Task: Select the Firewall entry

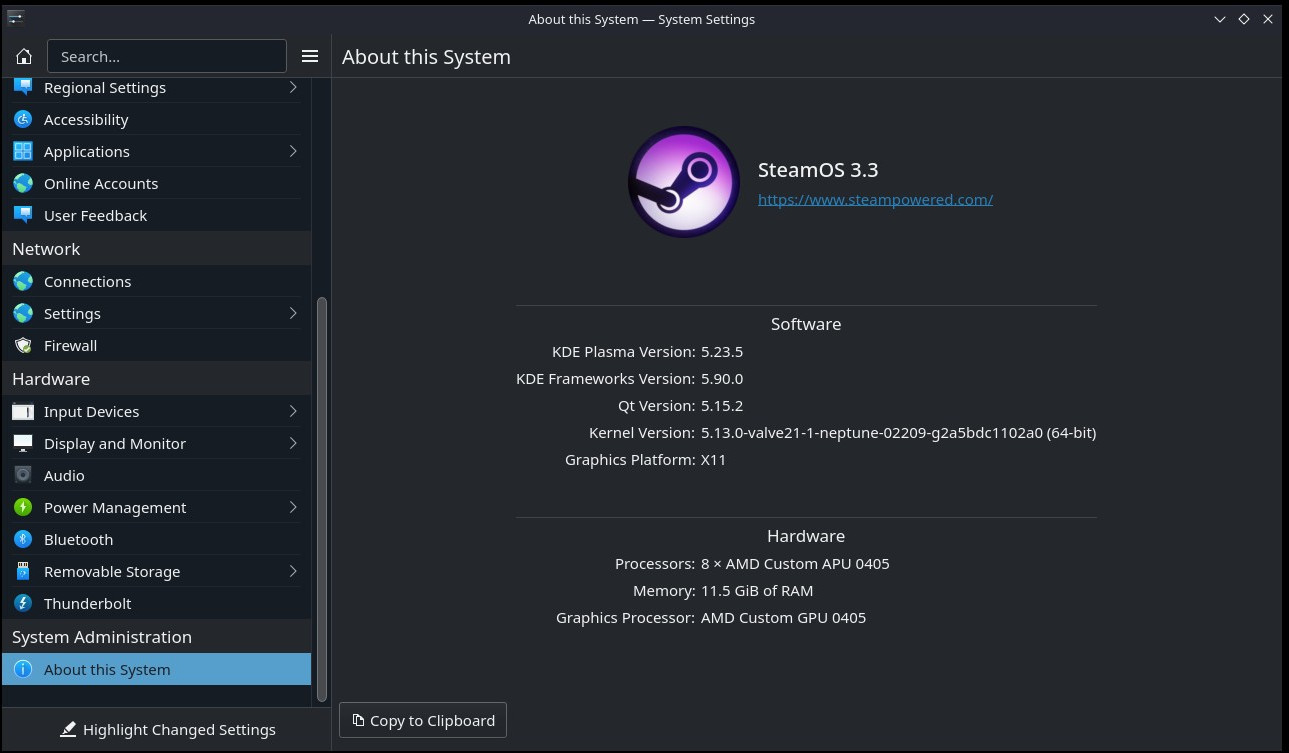Action: [156, 345]
